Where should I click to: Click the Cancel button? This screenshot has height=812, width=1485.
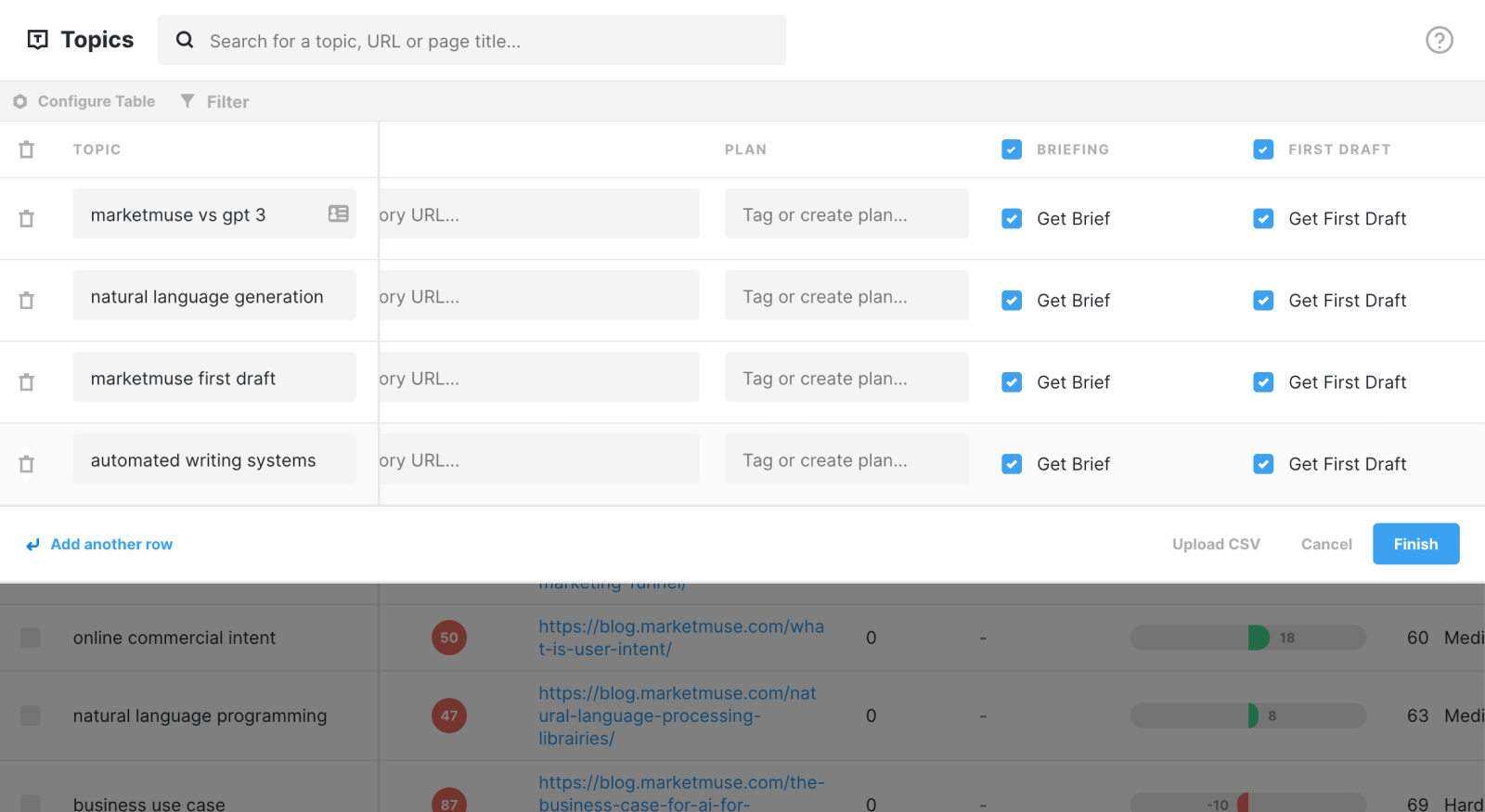pos(1326,544)
